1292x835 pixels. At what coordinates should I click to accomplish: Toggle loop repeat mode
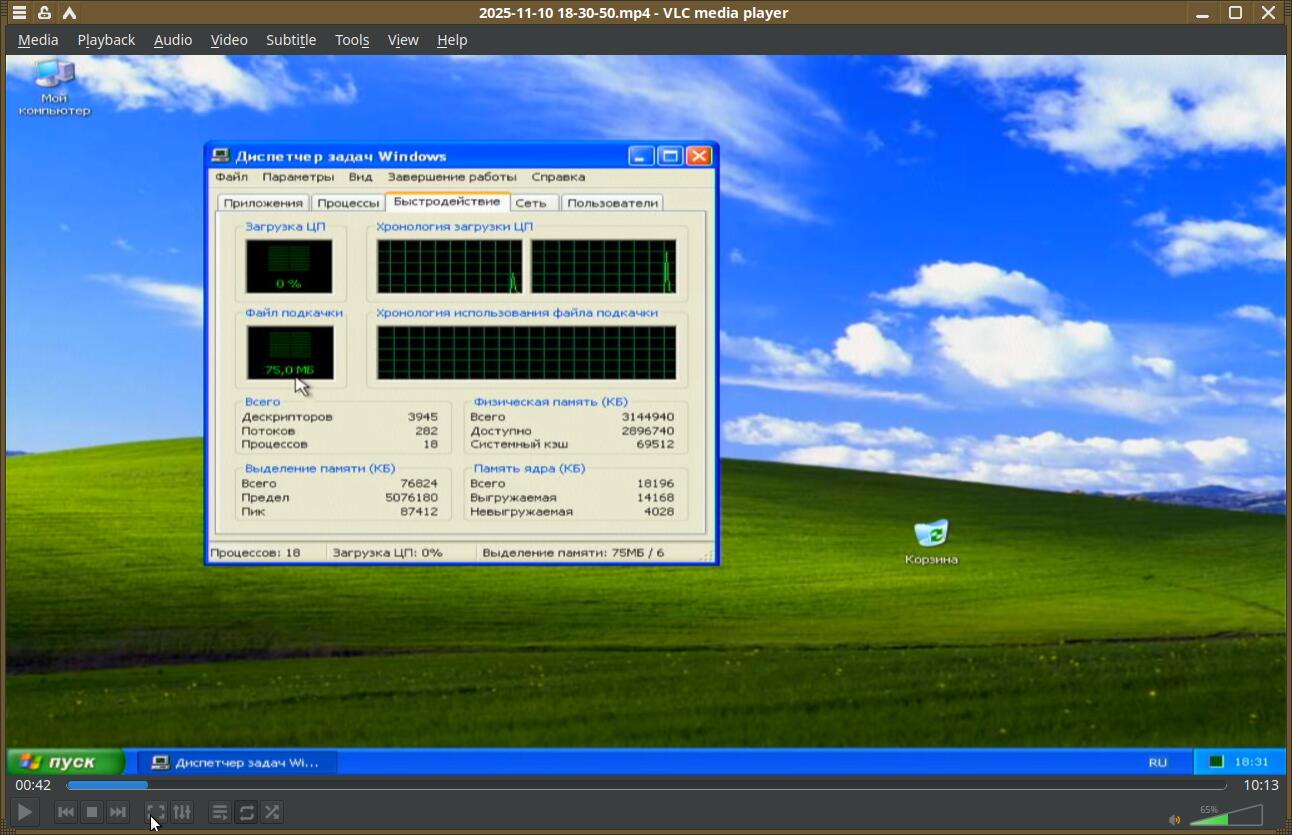click(x=246, y=812)
